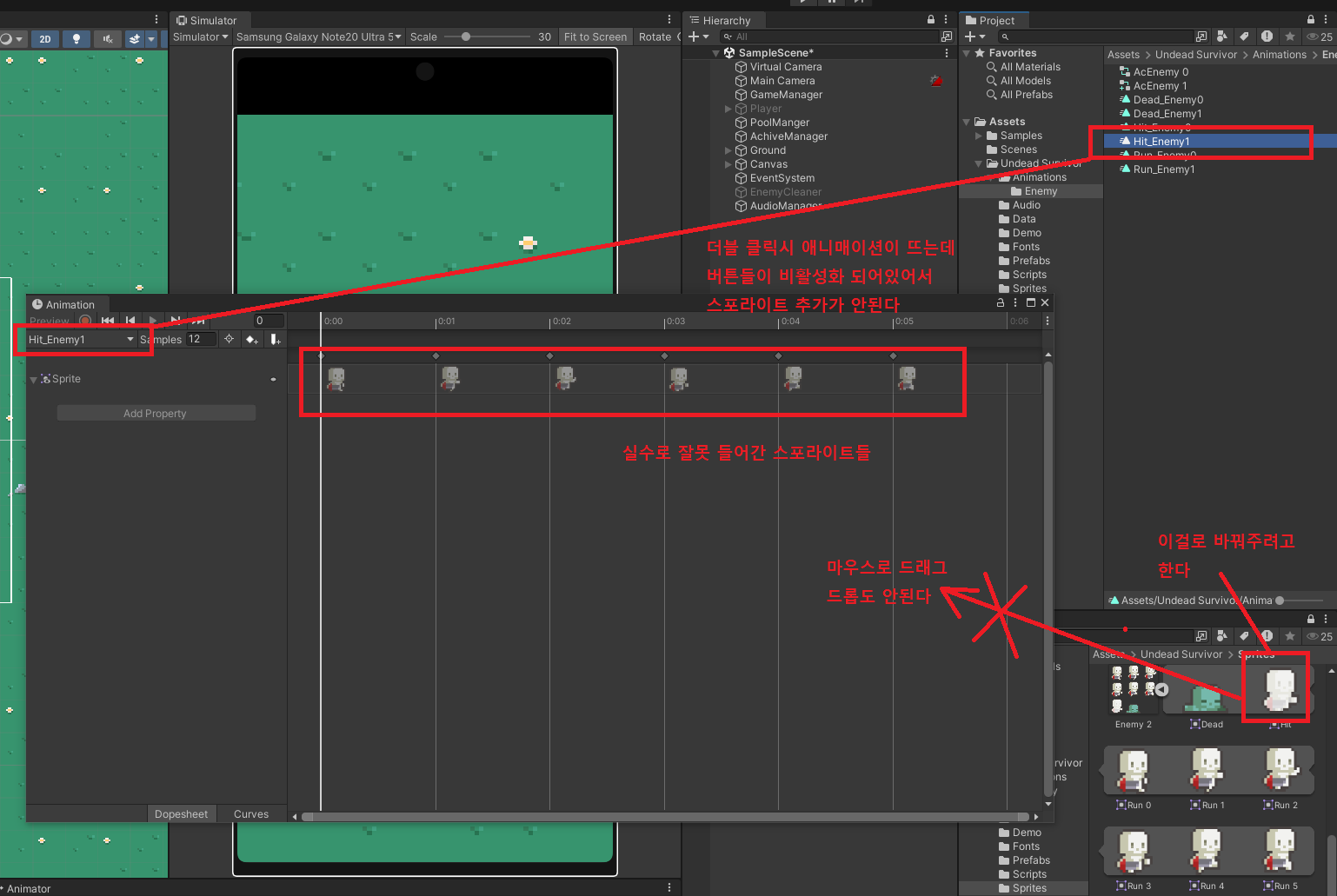Adjust the Simulator Scale slider

487,37
